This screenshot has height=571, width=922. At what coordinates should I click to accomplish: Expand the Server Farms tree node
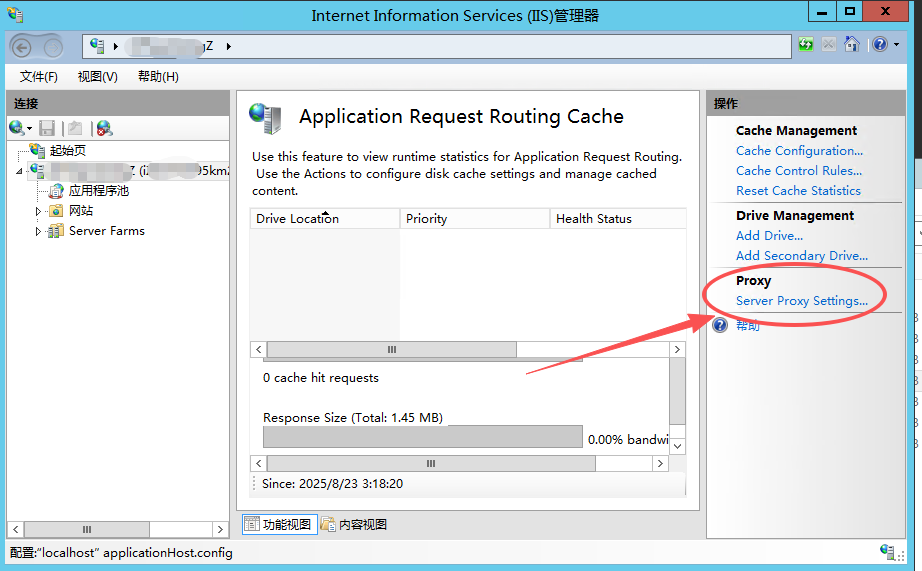coord(38,231)
